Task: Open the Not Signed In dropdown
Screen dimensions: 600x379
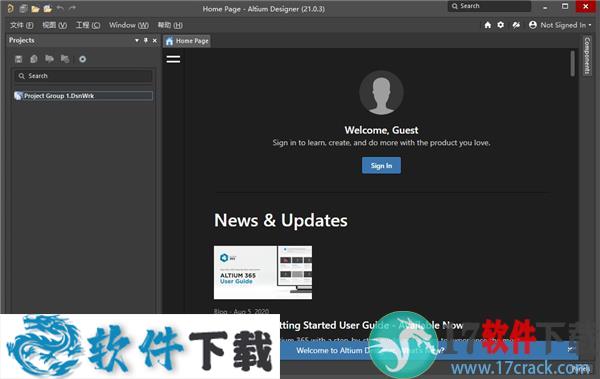Action: point(566,25)
